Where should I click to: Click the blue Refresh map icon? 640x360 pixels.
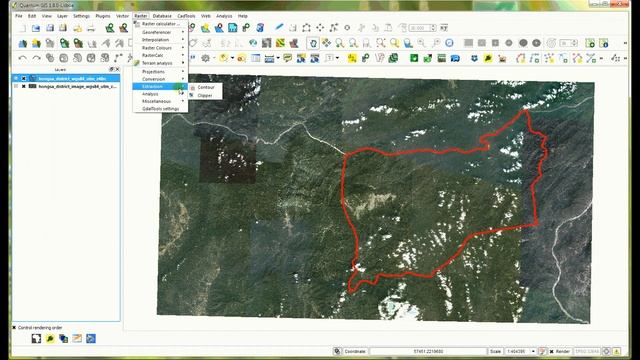point(449,43)
